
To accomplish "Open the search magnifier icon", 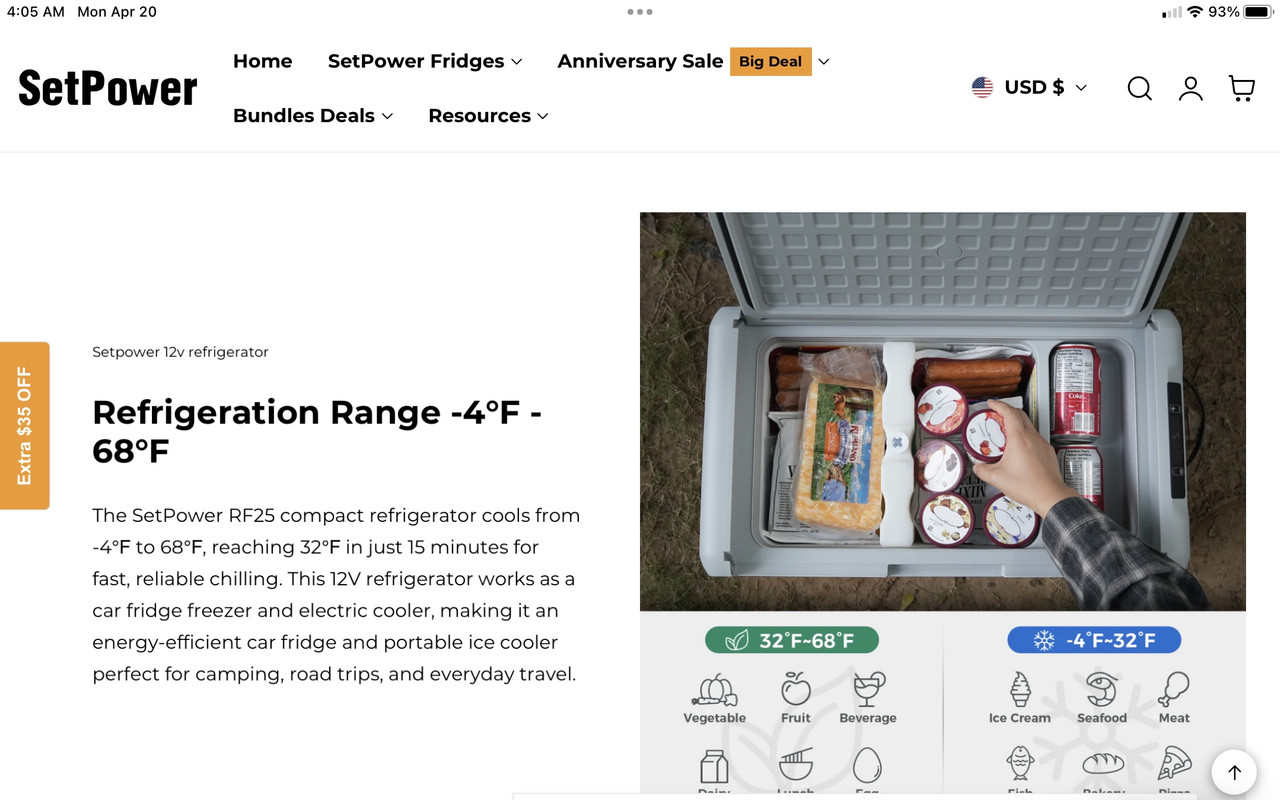I will click(1139, 88).
